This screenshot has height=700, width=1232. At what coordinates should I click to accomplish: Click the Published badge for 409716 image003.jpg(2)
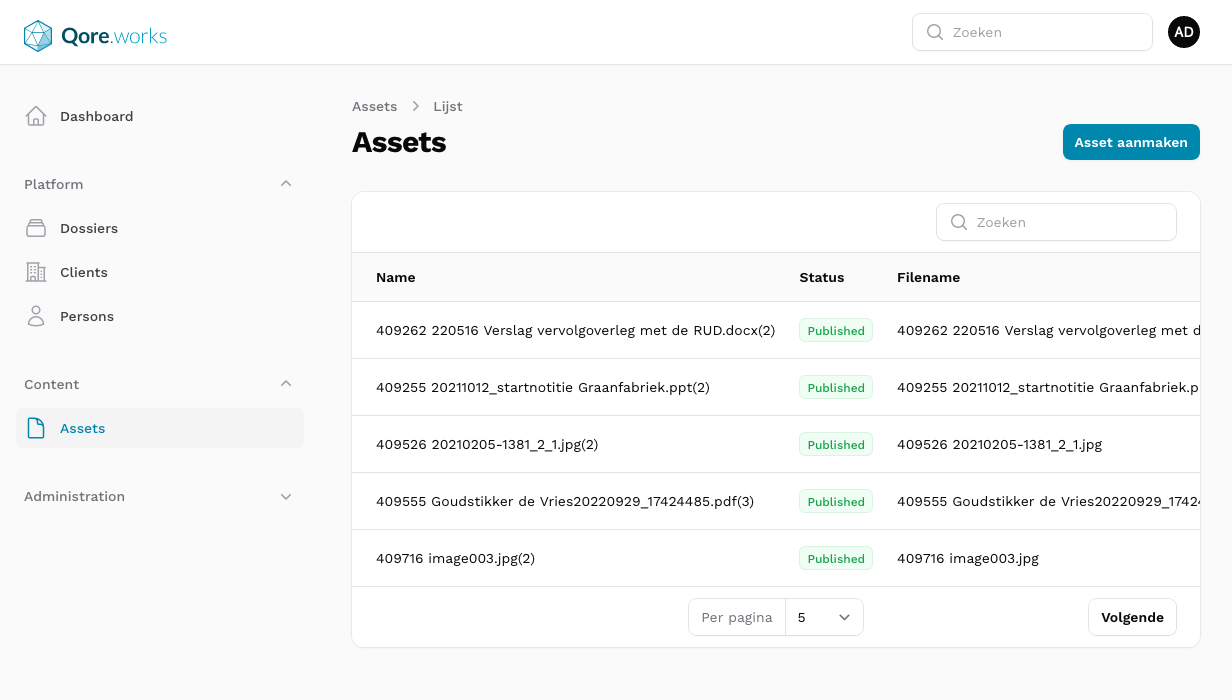pyautogui.click(x=835, y=558)
